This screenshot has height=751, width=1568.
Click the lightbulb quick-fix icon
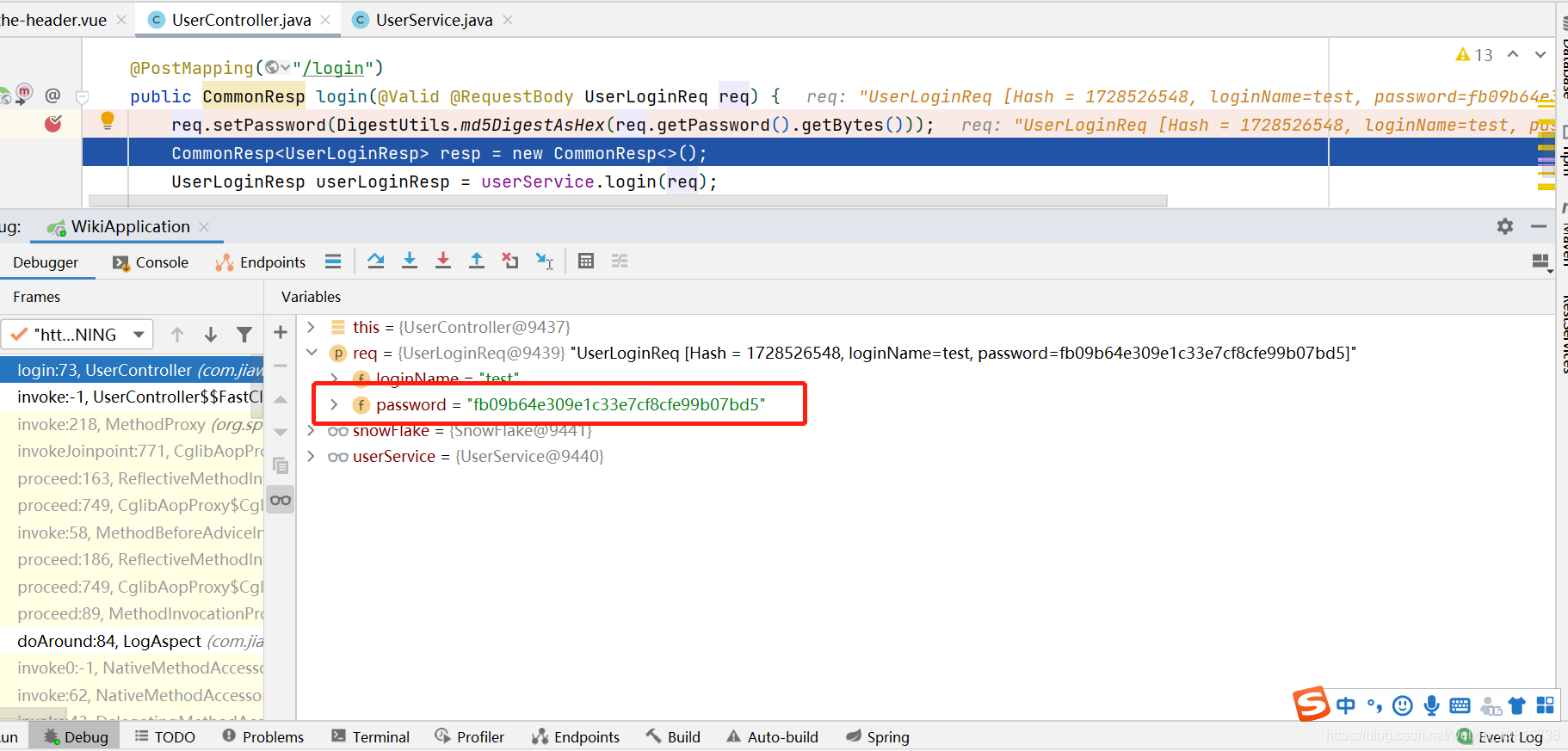(x=108, y=120)
